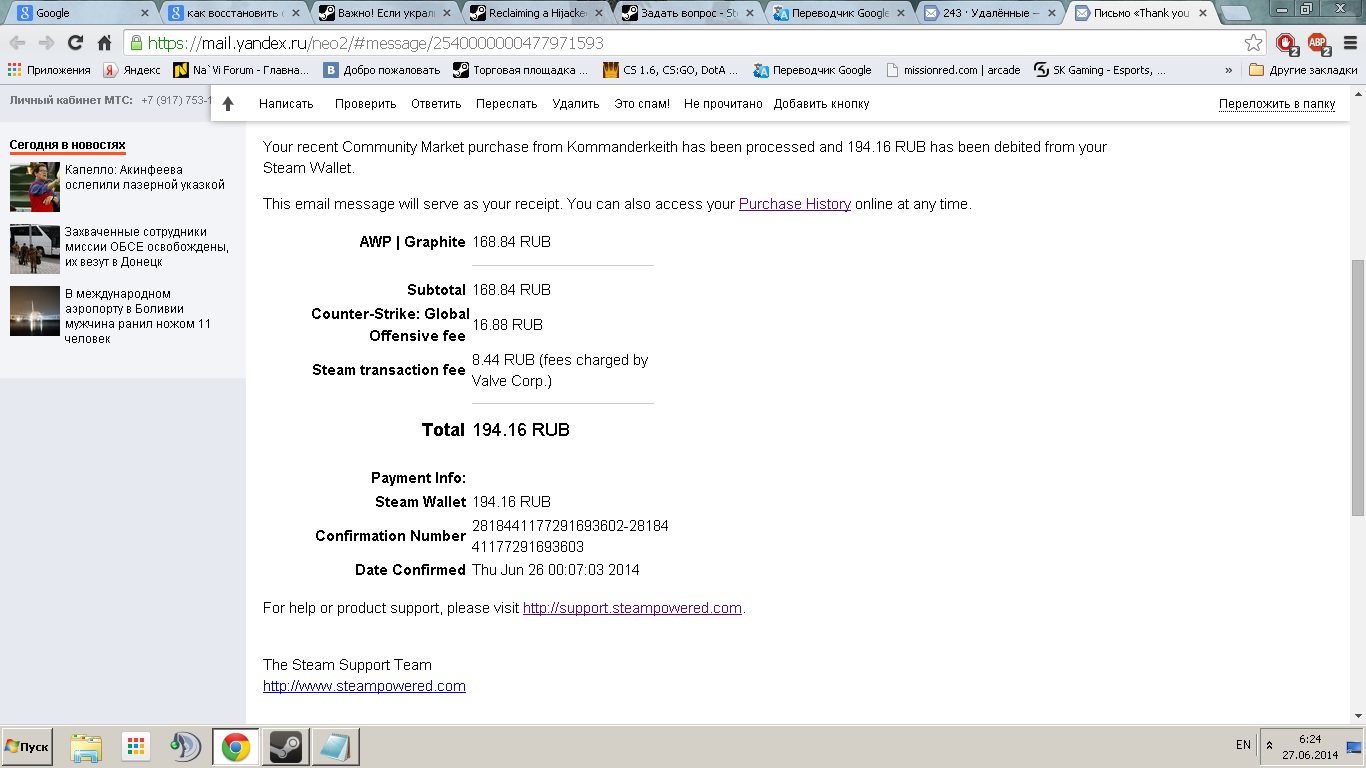Click the EN language indicator
Screen dimensions: 1366x768
point(1243,745)
